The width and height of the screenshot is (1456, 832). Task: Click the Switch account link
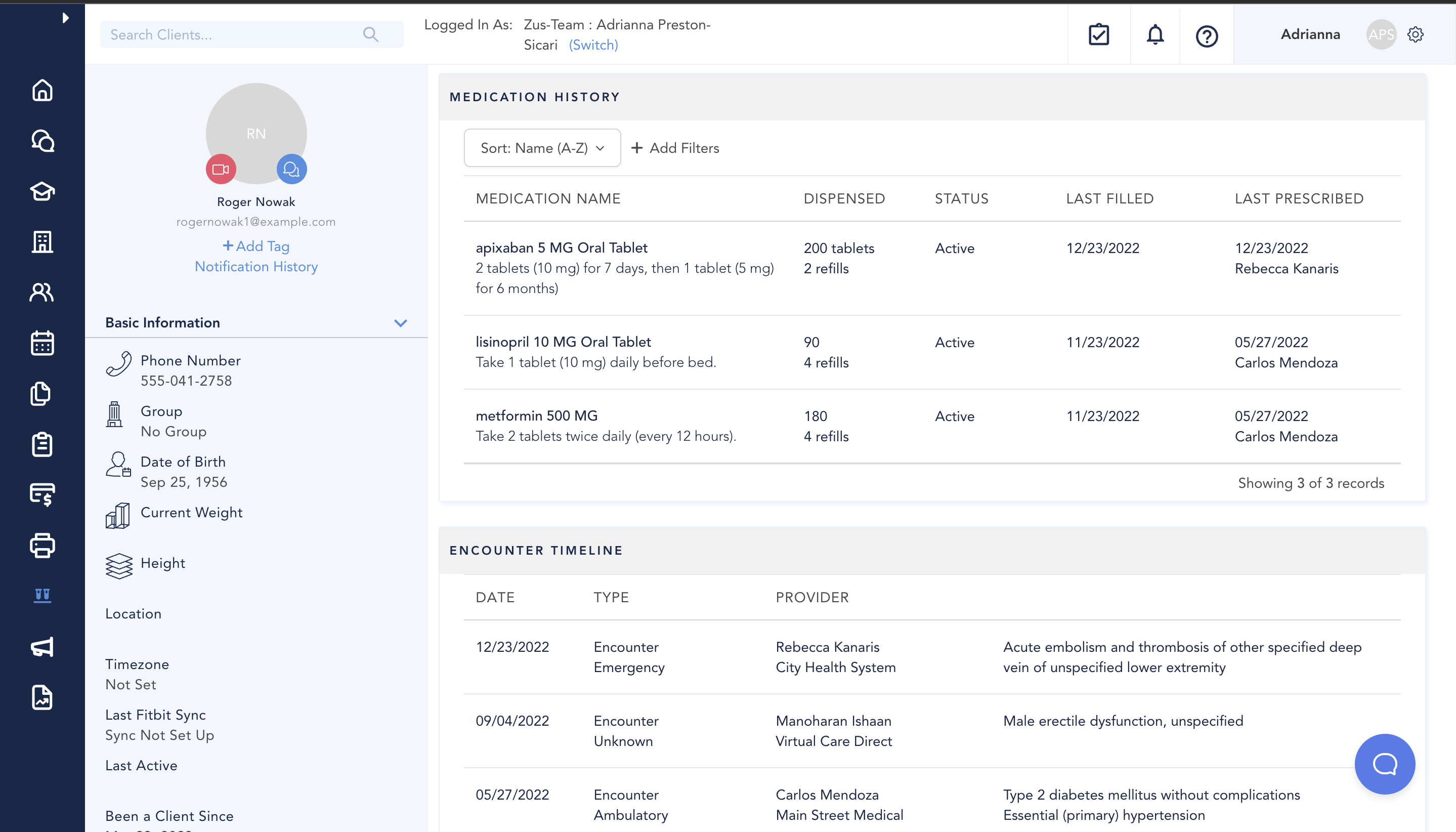pos(593,45)
